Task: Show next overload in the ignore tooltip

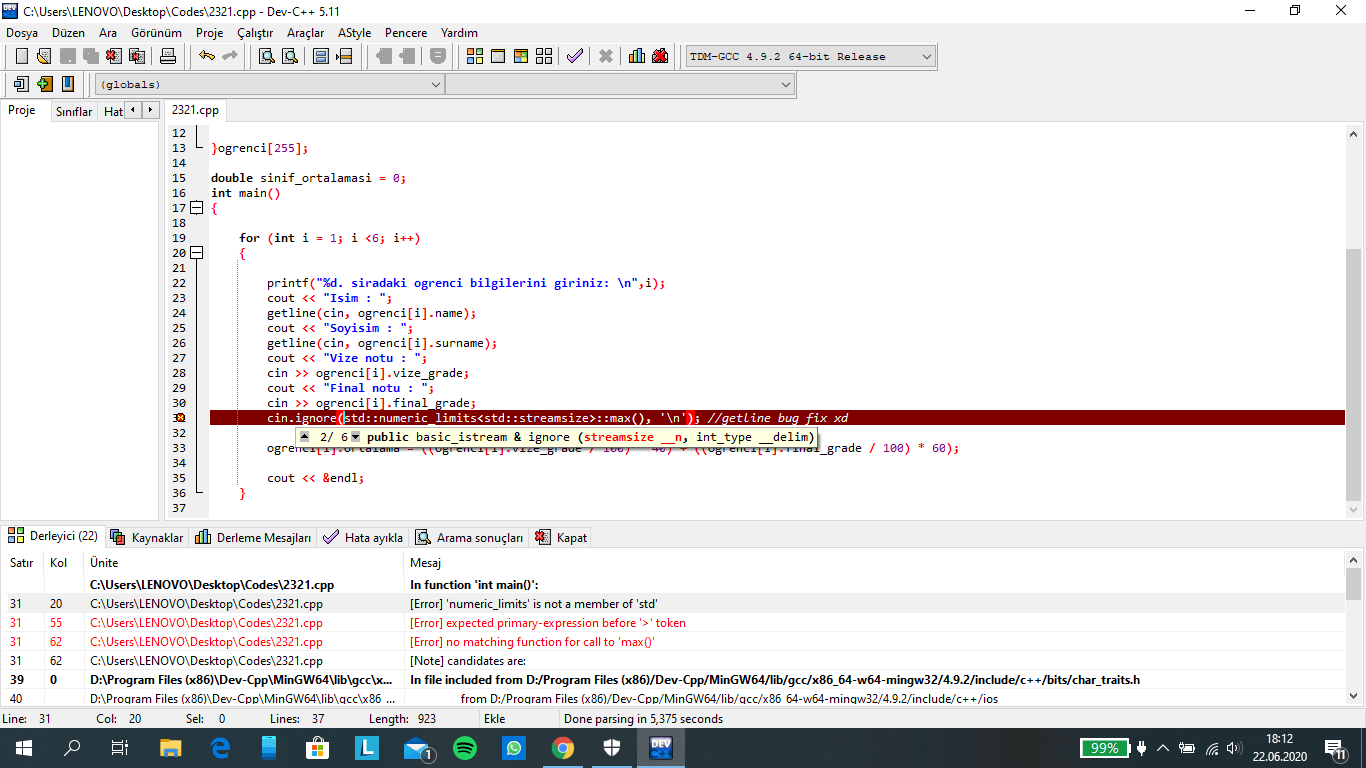Action: pyautogui.click(x=355, y=437)
